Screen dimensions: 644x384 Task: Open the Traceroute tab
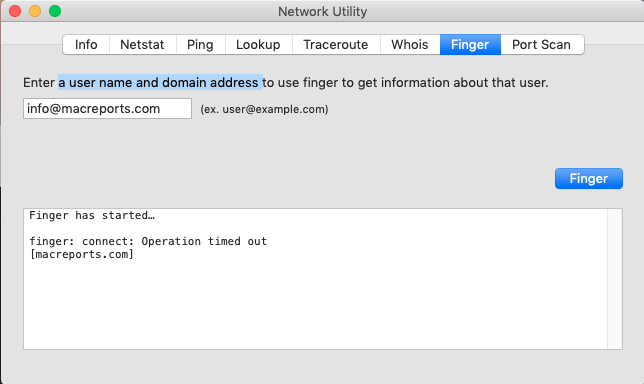(336, 44)
